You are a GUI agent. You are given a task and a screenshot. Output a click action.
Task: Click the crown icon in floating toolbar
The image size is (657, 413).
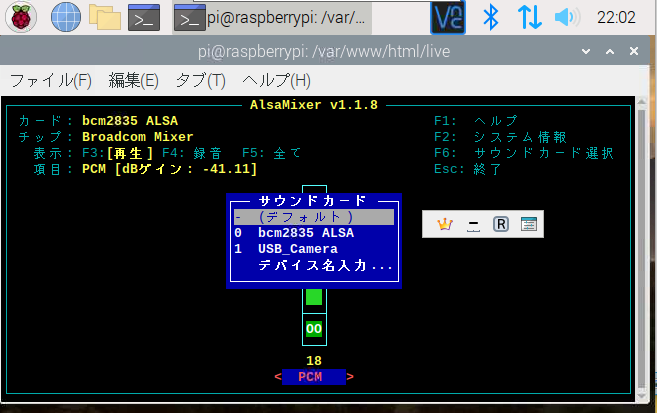coord(445,225)
